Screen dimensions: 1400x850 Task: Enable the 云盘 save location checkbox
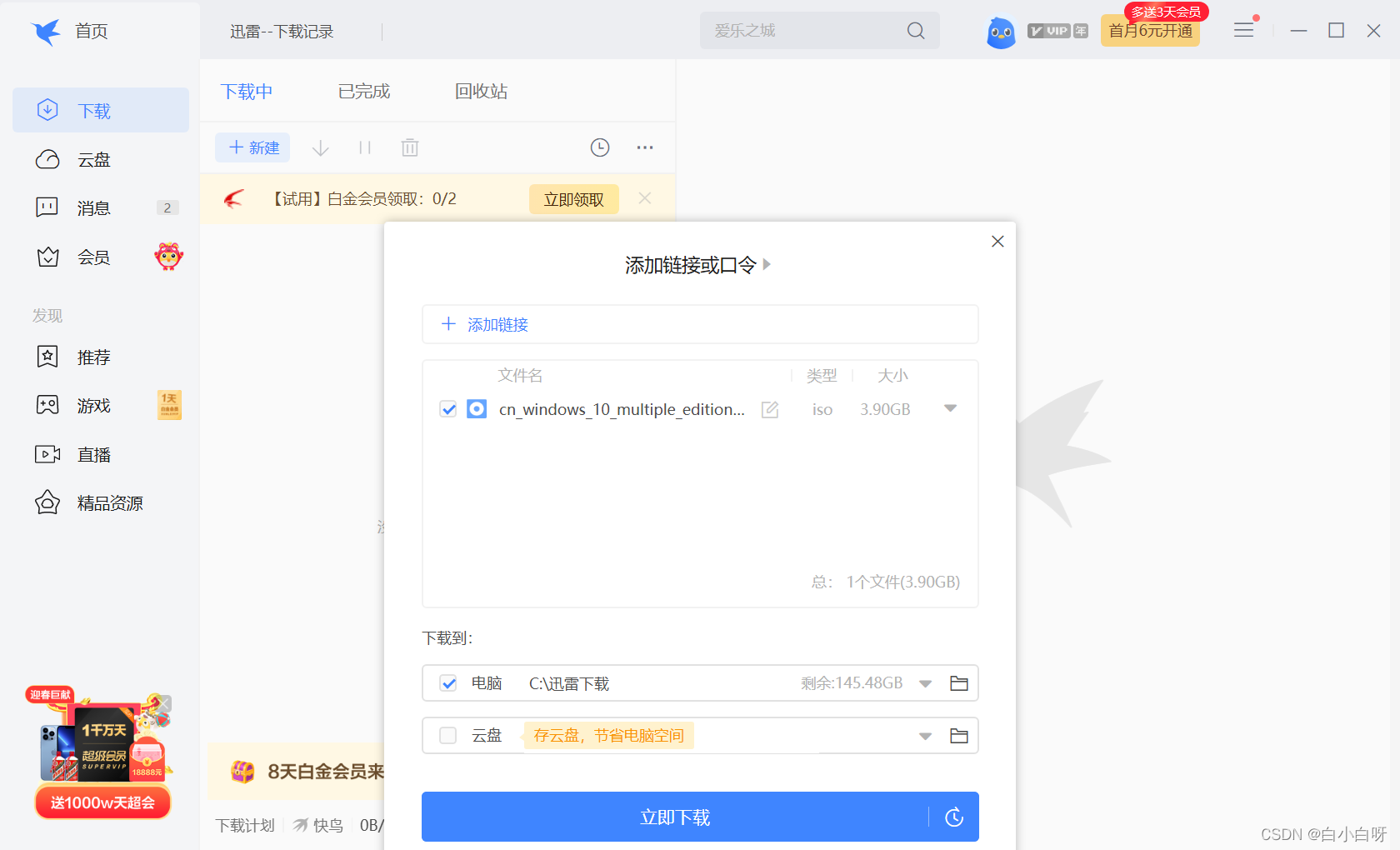click(448, 736)
